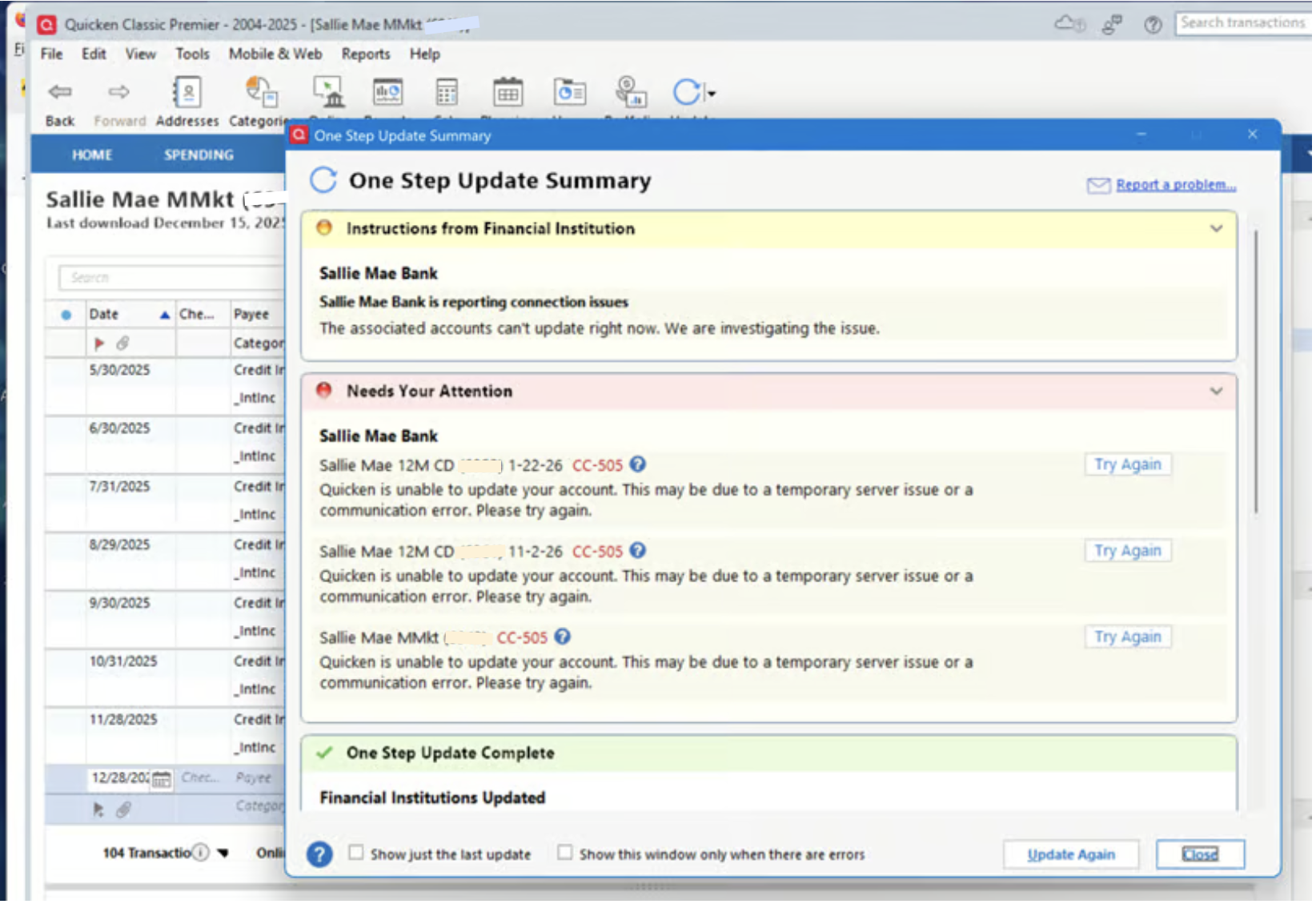Screen dimensions: 1316x908
Task: Click the attachment paperclip in new entry row
Action: (123, 810)
